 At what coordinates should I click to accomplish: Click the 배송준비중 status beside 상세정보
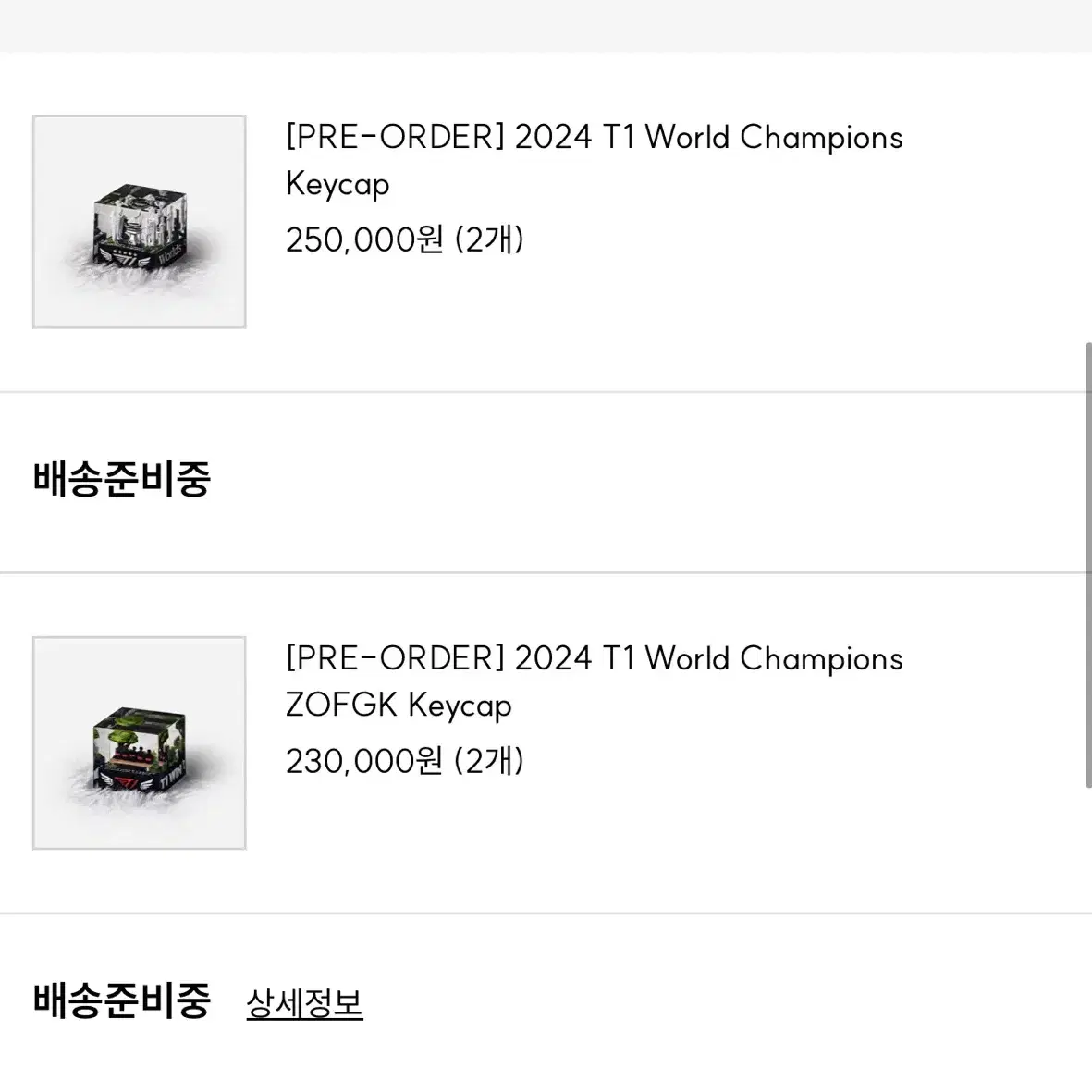pyautogui.click(x=122, y=1000)
